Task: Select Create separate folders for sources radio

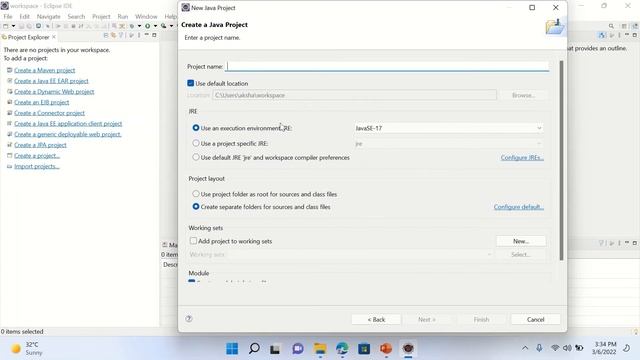Action: (196, 207)
